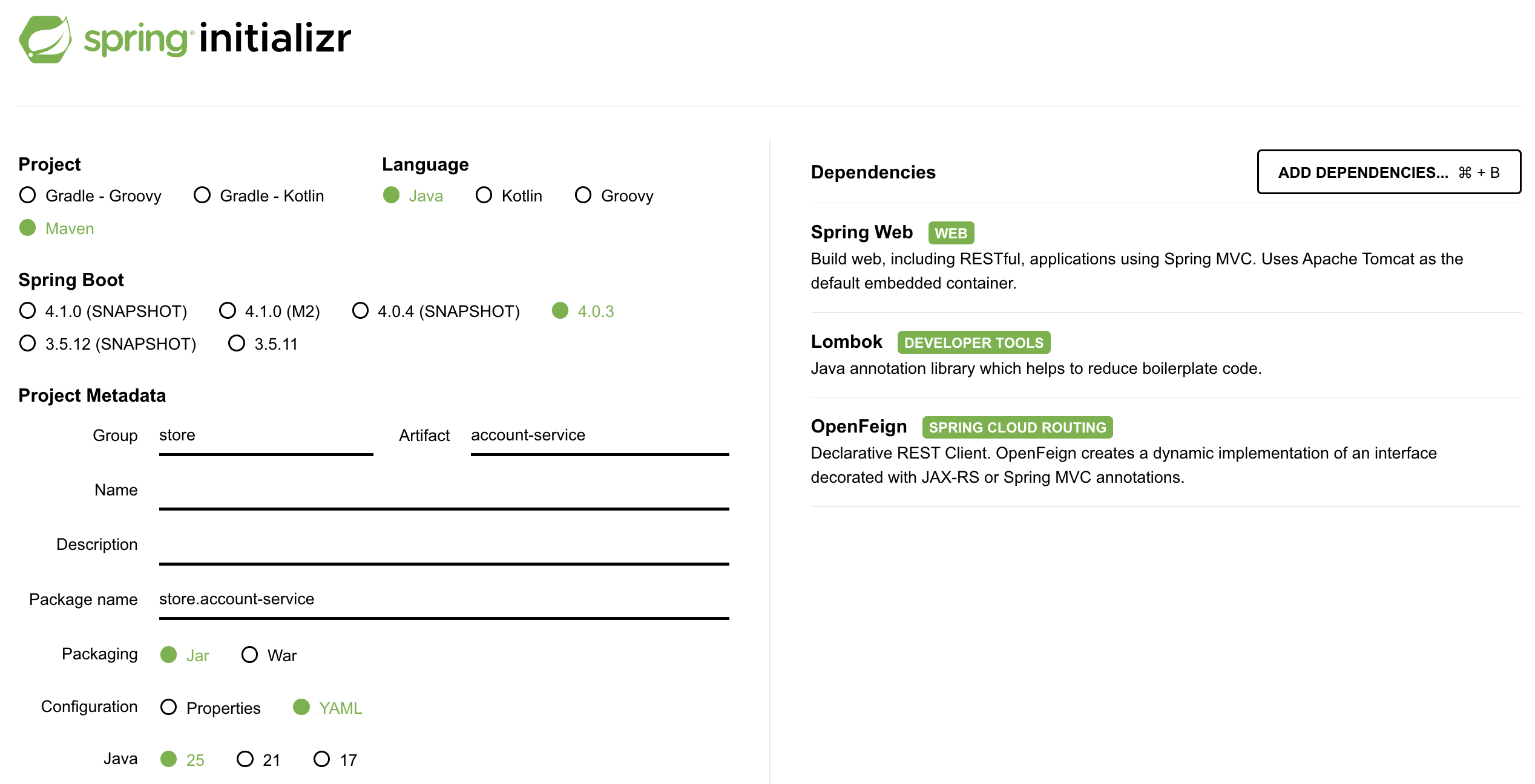
Task: Click the Add Dependencies button
Action: [x=1388, y=172]
